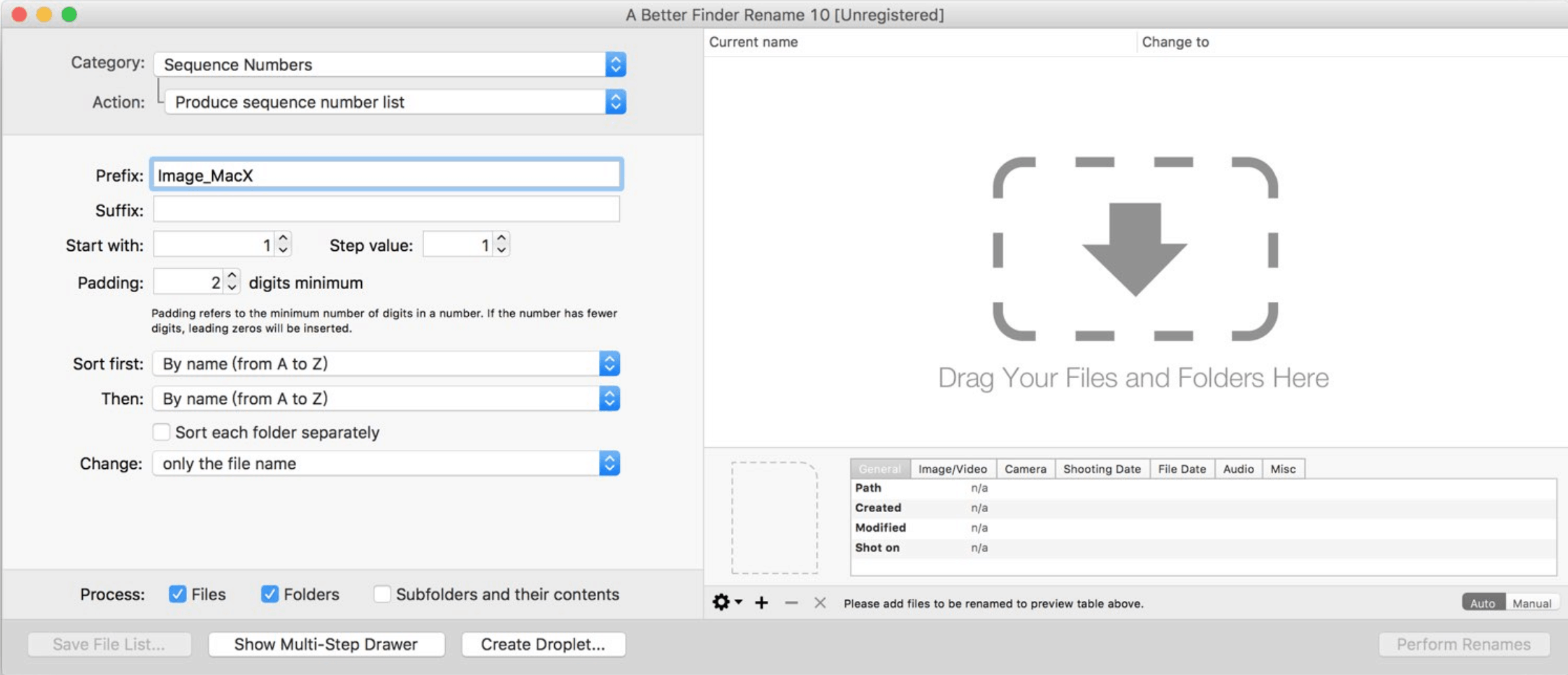Check Subfolders and their contents
Screen dimensions: 1568x675
click(382, 594)
